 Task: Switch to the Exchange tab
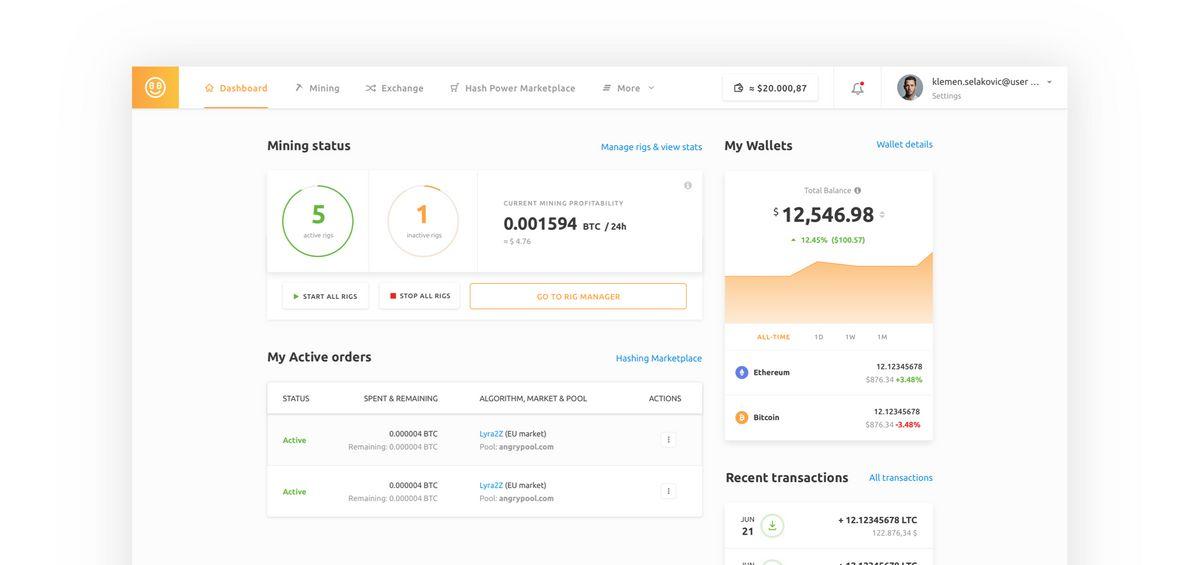394,88
